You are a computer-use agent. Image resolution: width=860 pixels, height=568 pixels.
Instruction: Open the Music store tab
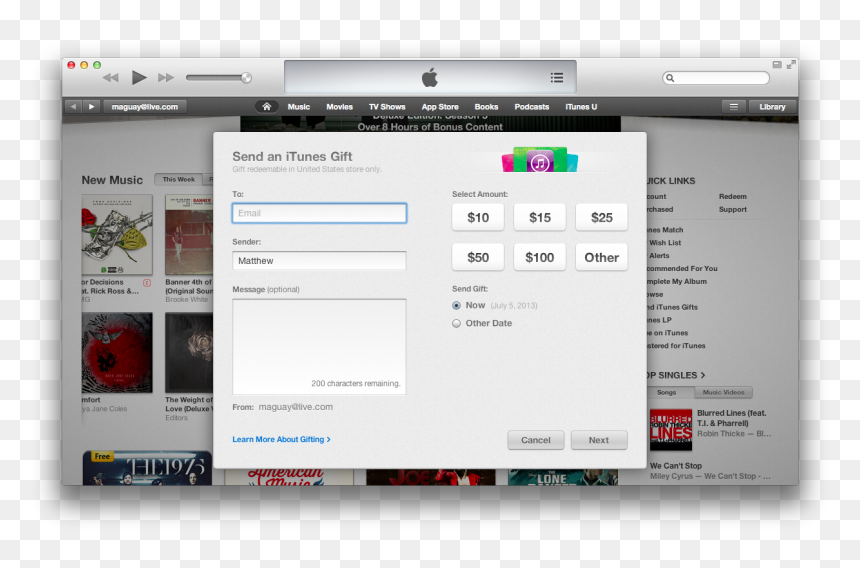(x=299, y=106)
